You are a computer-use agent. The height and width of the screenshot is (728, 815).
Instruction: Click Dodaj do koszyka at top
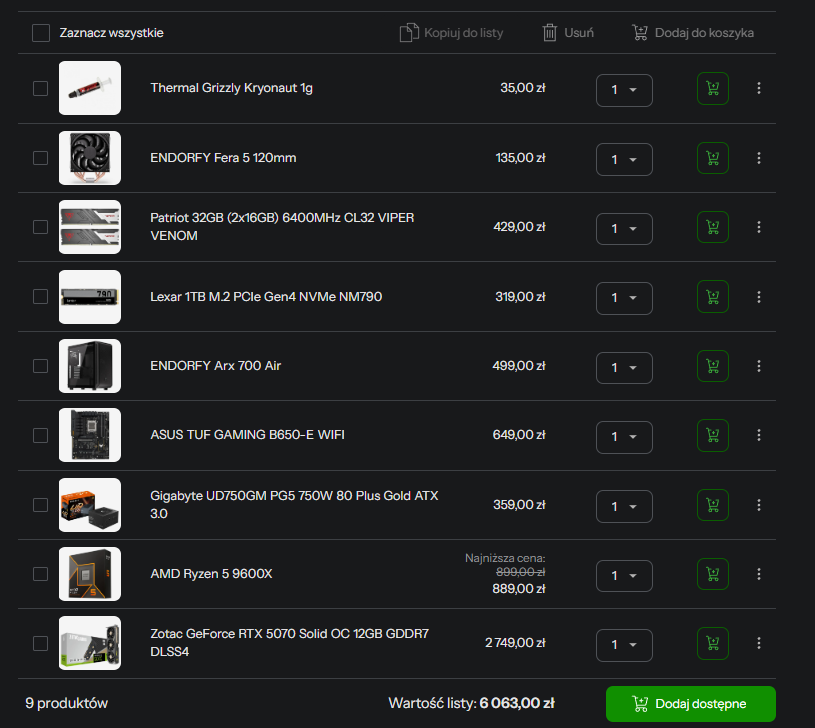click(693, 33)
